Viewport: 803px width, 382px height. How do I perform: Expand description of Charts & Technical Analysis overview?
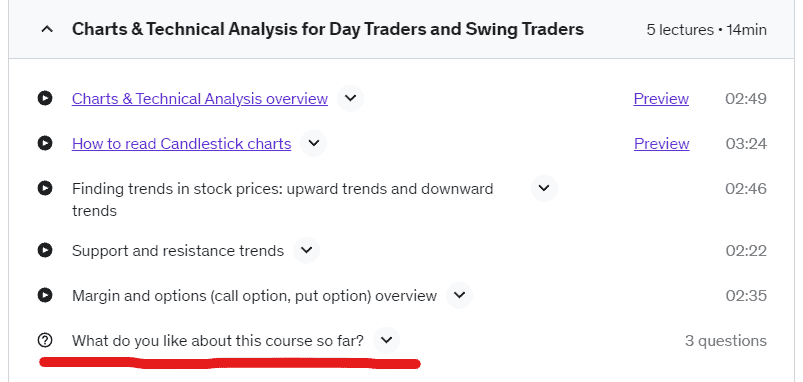(350, 98)
